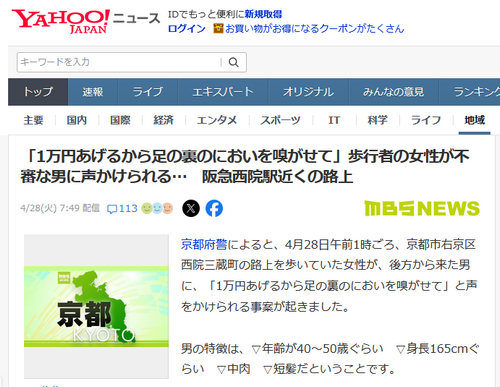Share article on Facebook icon
This screenshot has height=387, width=500.
[x=214, y=209]
